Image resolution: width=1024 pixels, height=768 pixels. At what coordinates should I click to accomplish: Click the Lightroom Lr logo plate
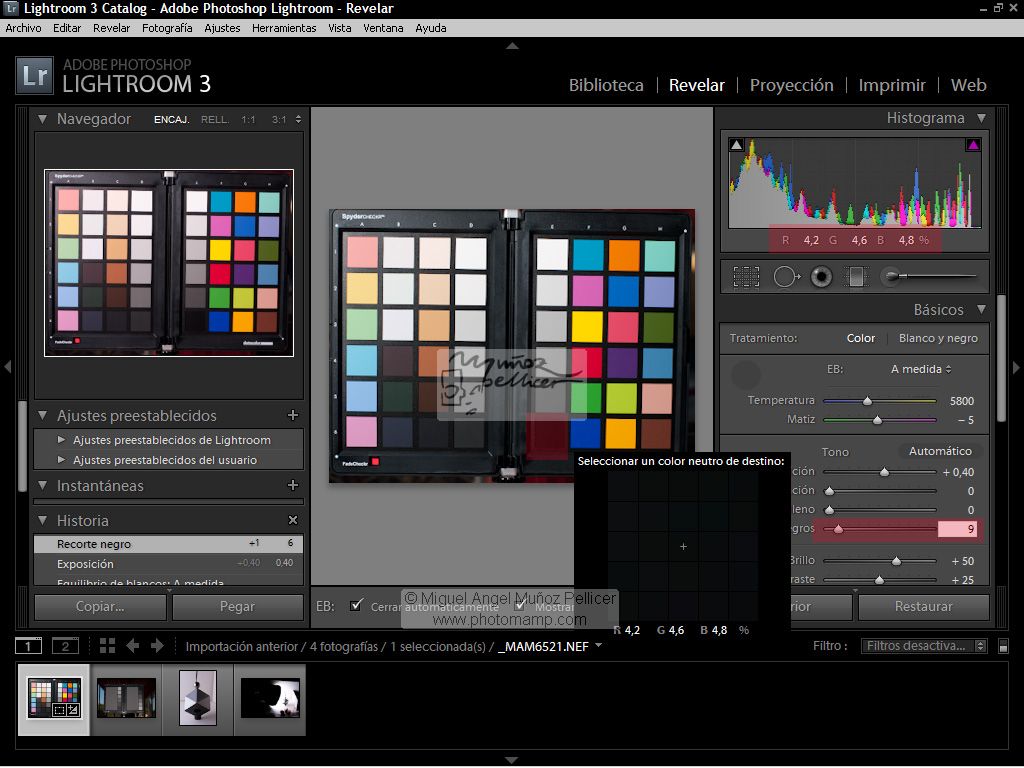pyautogui.click(x=33, y=76)
